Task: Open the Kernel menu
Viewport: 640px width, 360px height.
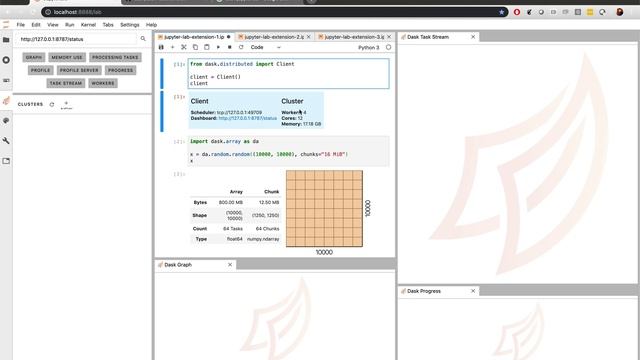Action: [x=88, y=24]
